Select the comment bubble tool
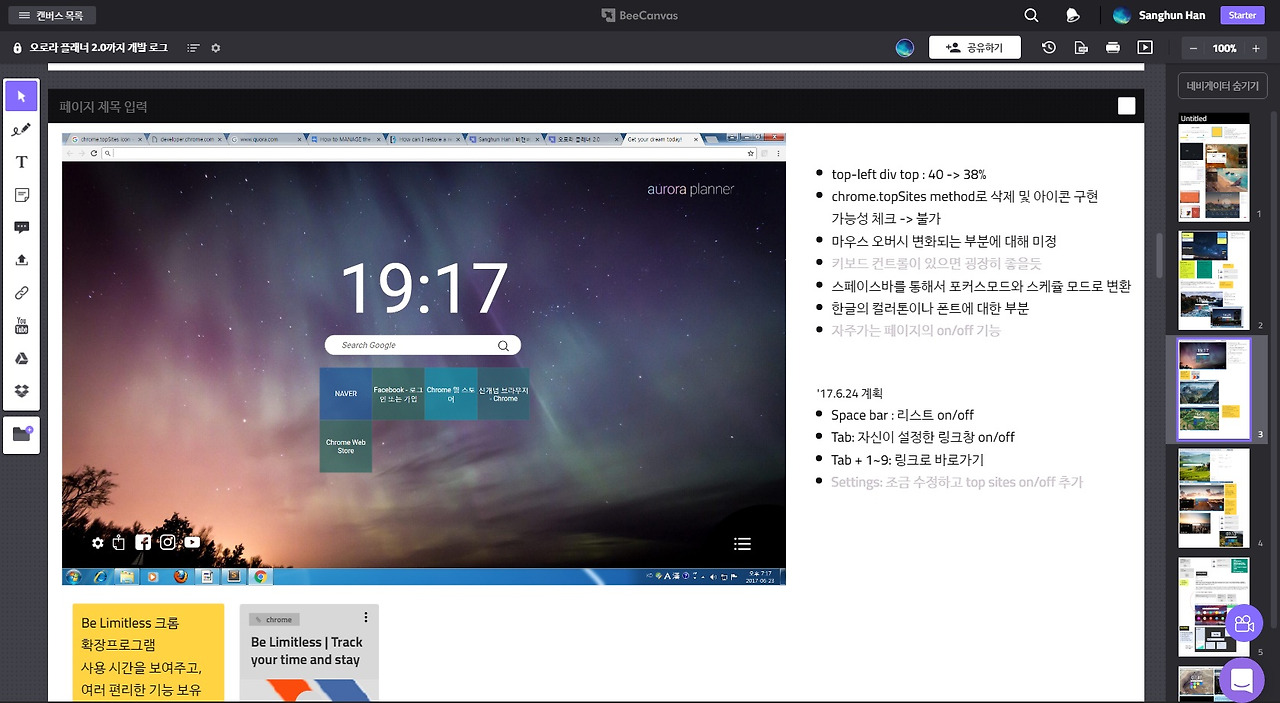1280x703 pixels. pyautogui.click(x=21, y=227)
